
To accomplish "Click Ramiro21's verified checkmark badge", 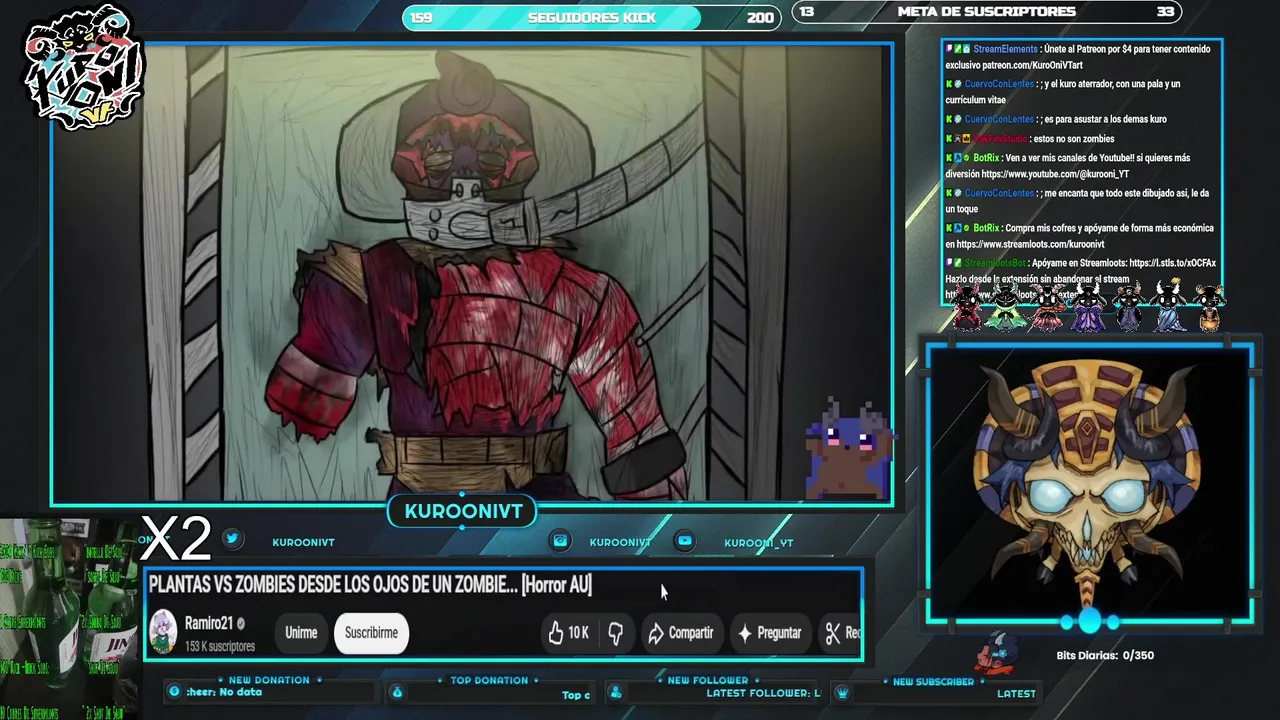I will point(241,623).
